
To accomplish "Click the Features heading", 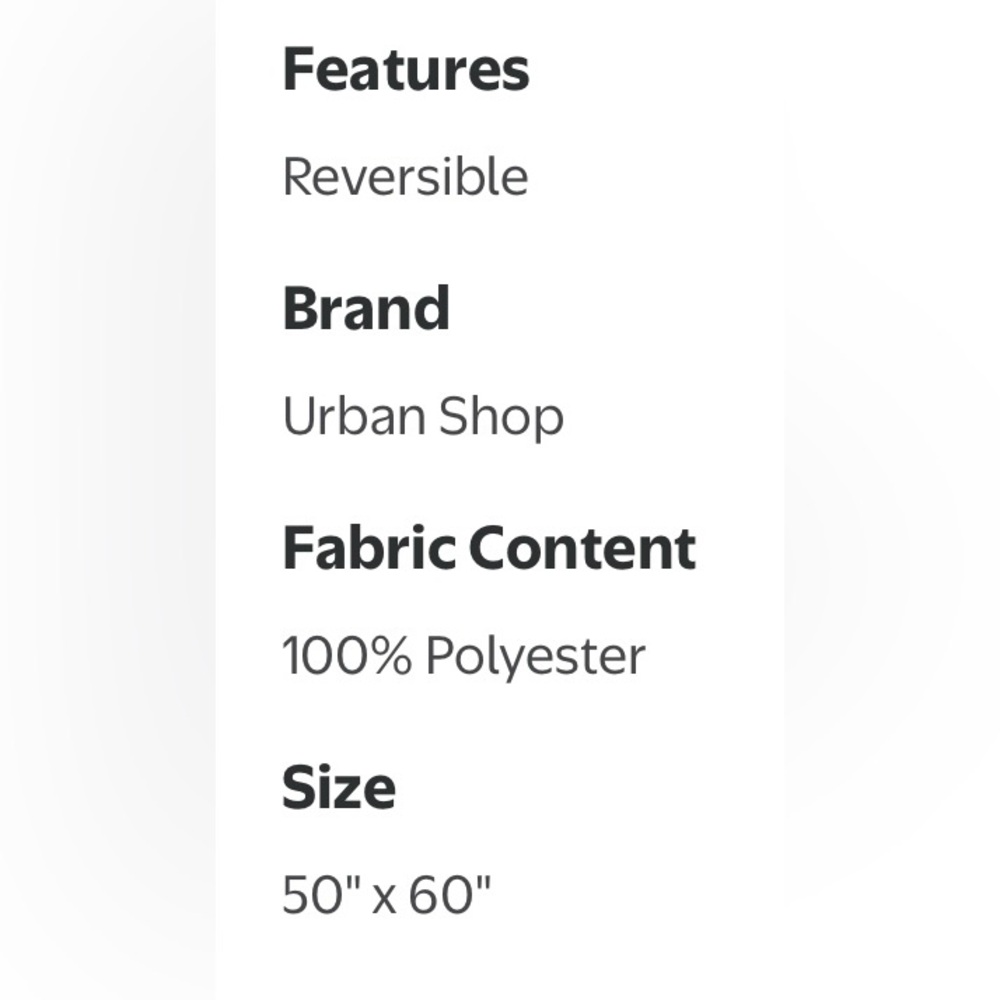I will pos(406,70).
